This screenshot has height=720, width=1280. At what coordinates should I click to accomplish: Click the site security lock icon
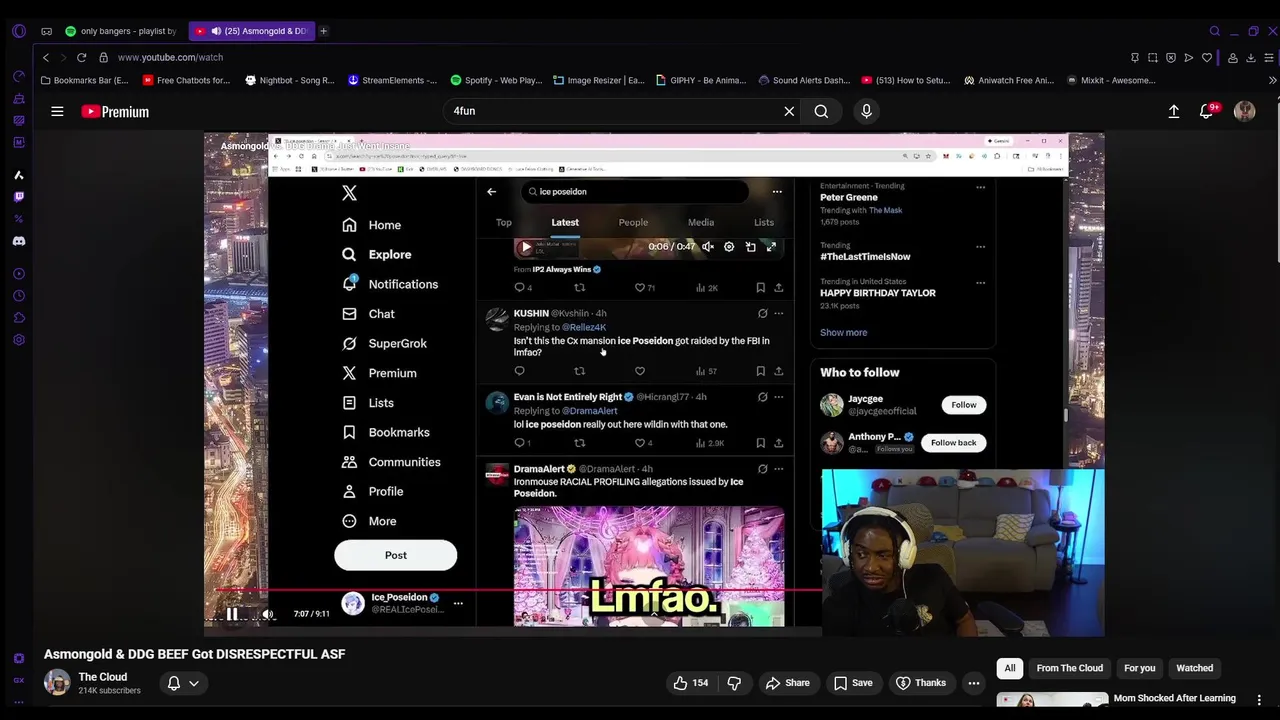click(x=103, y=57)
